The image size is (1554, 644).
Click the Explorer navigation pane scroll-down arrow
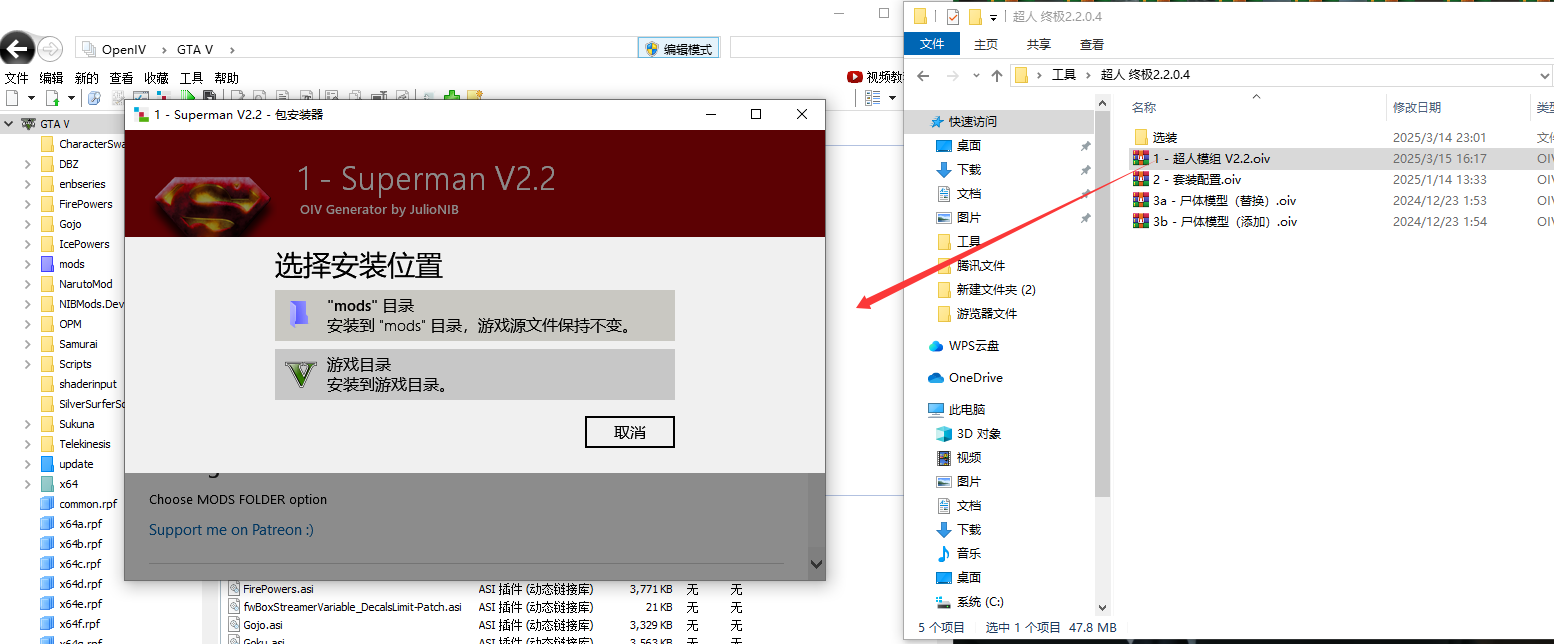tap(1102, 607)
